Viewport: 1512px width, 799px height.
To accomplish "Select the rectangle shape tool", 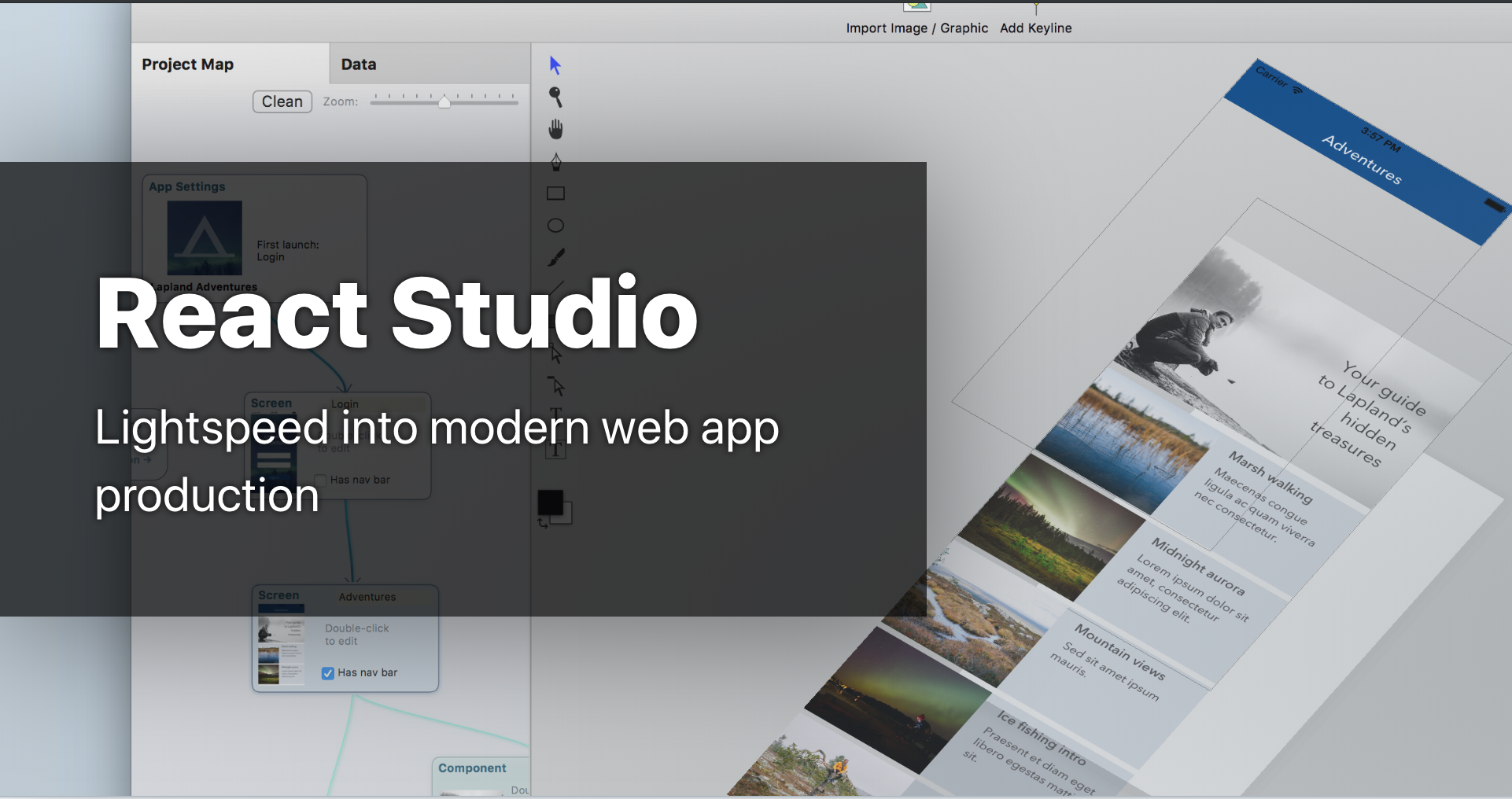I will click(555, 193).
